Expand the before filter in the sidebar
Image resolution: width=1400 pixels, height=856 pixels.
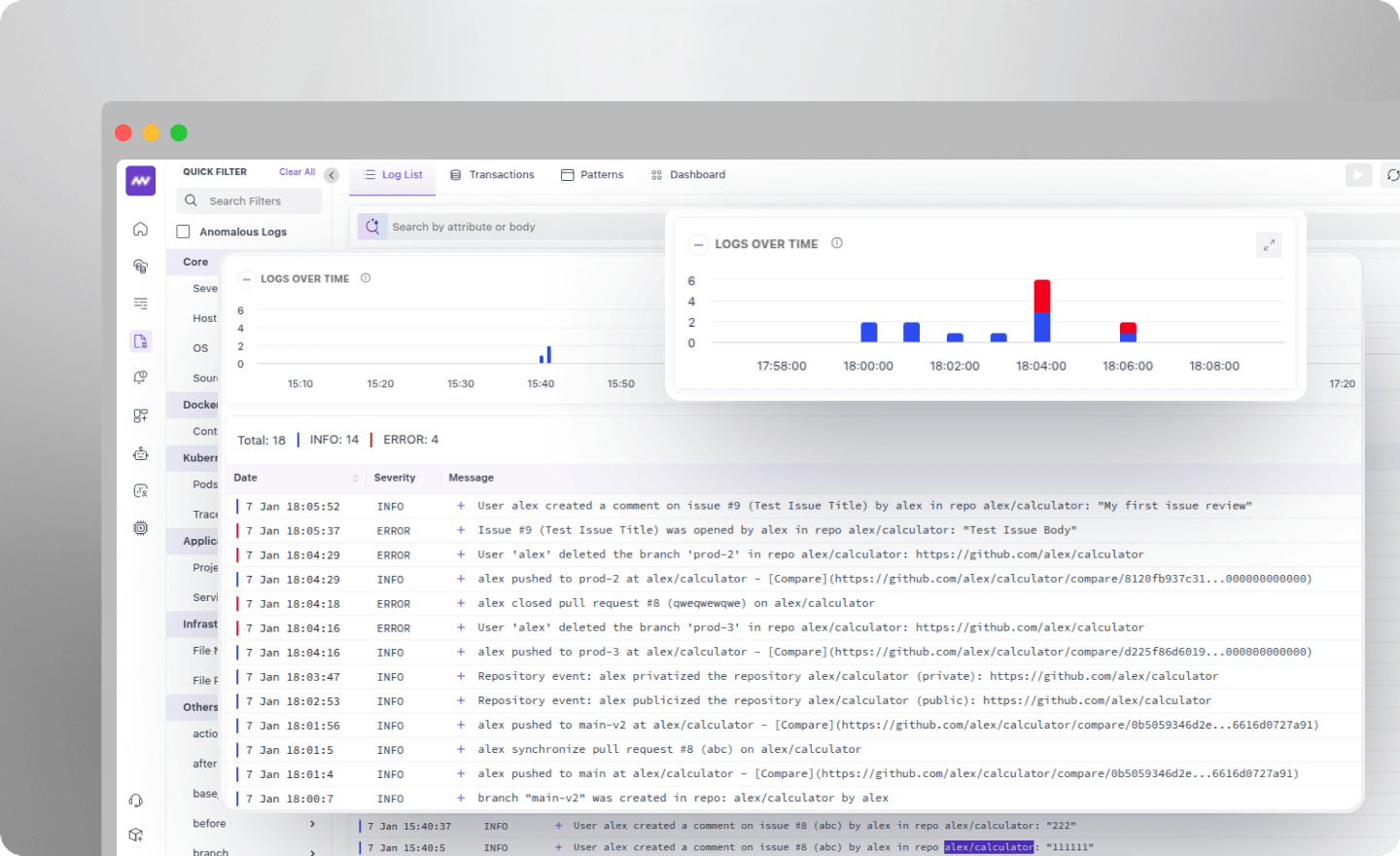pos(313,823)
